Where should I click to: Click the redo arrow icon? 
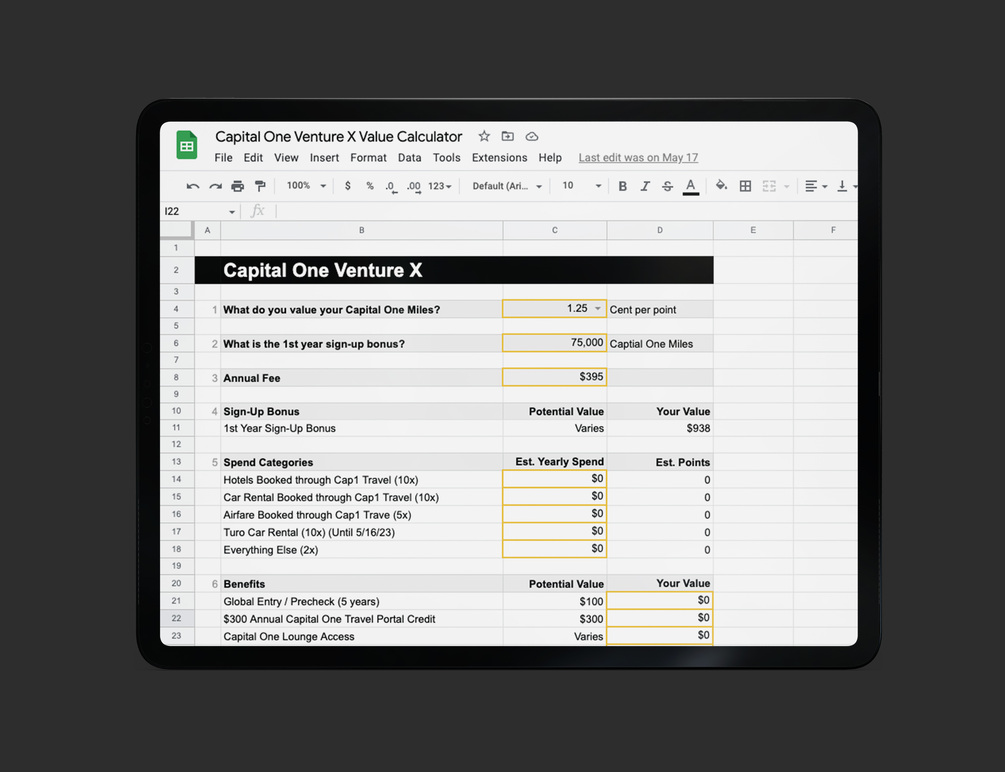coord(215,187)
